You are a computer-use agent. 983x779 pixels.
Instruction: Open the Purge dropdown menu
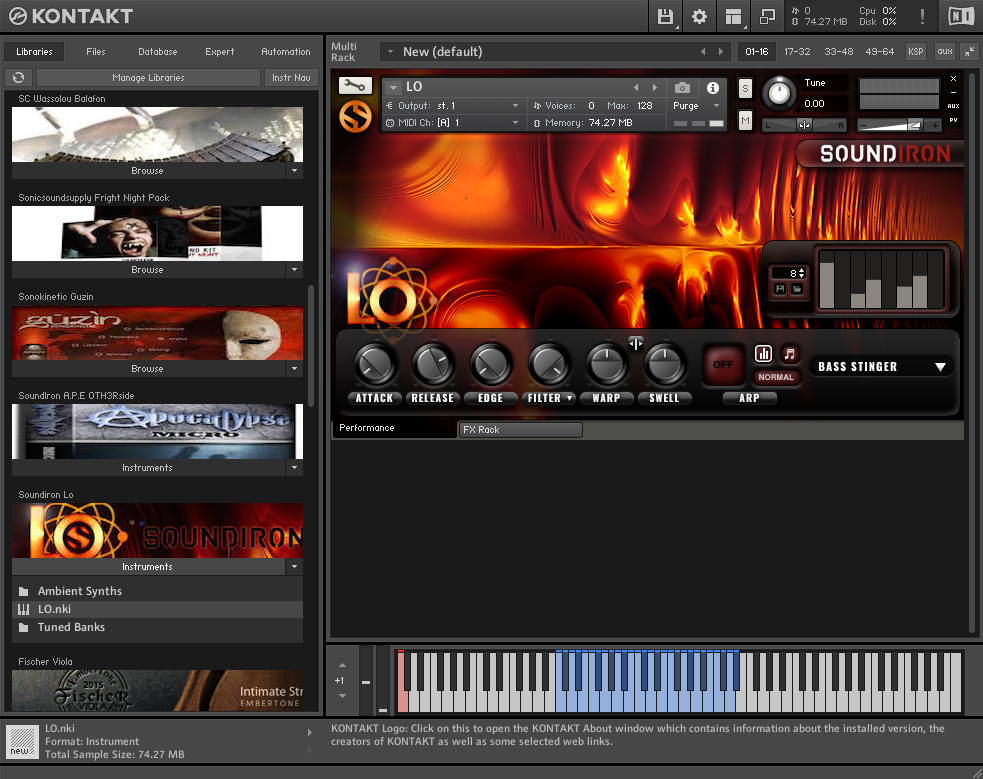pyautogui.click(x=697, y=105)
